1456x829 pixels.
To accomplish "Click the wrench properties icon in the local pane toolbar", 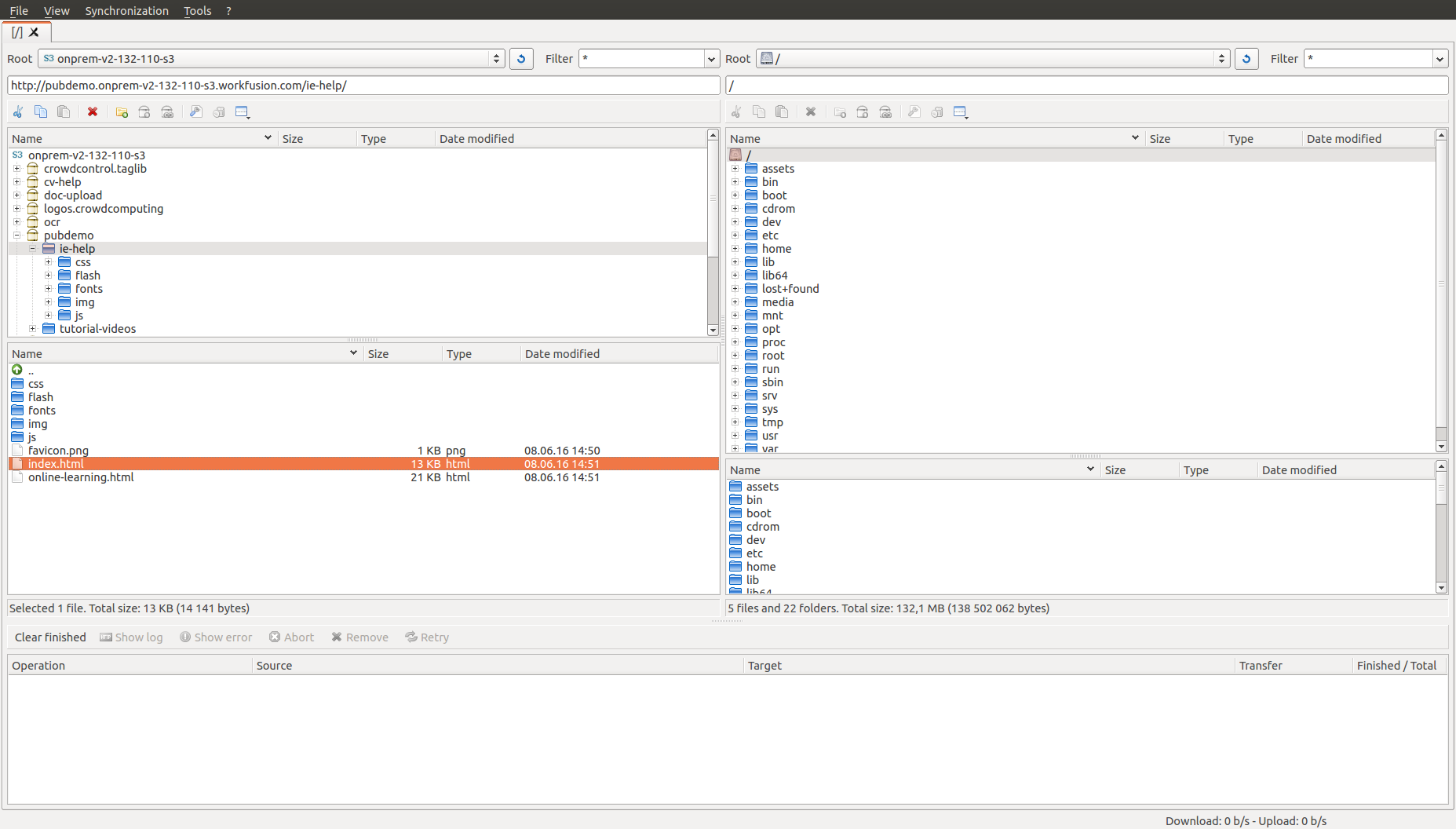I will click(914, 112).
